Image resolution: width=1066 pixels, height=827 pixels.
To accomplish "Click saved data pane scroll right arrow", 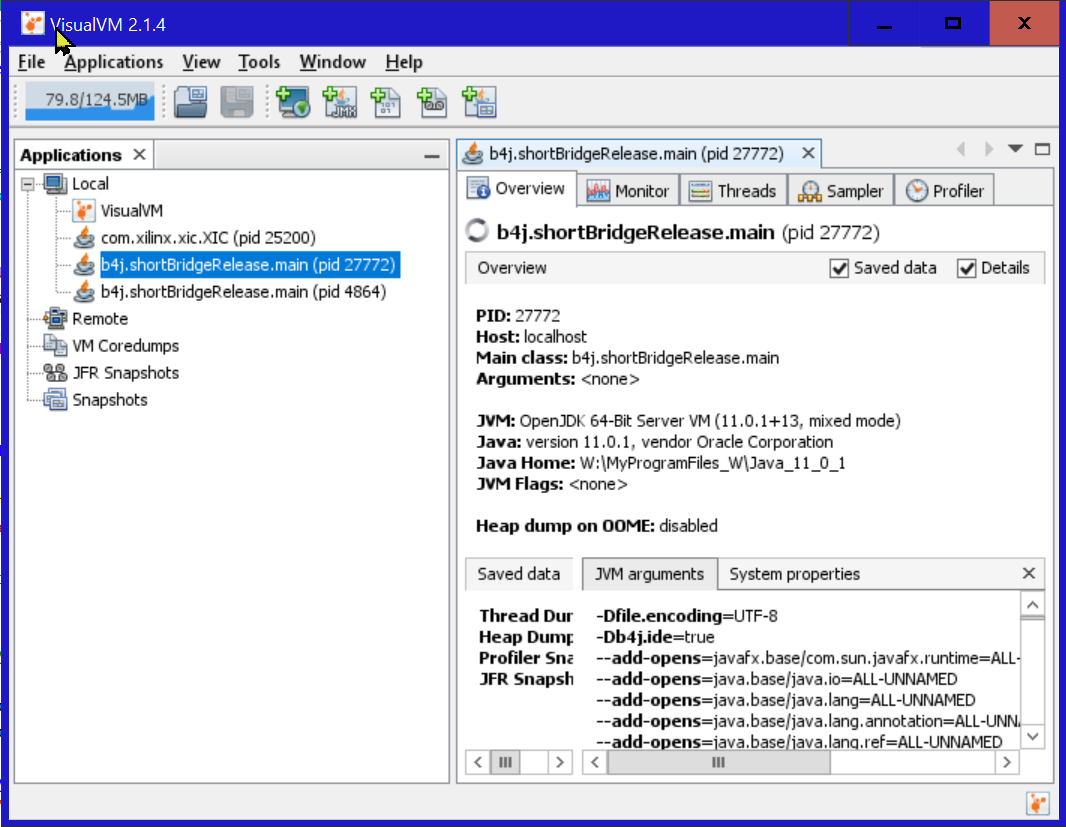I will coord(560,762).
